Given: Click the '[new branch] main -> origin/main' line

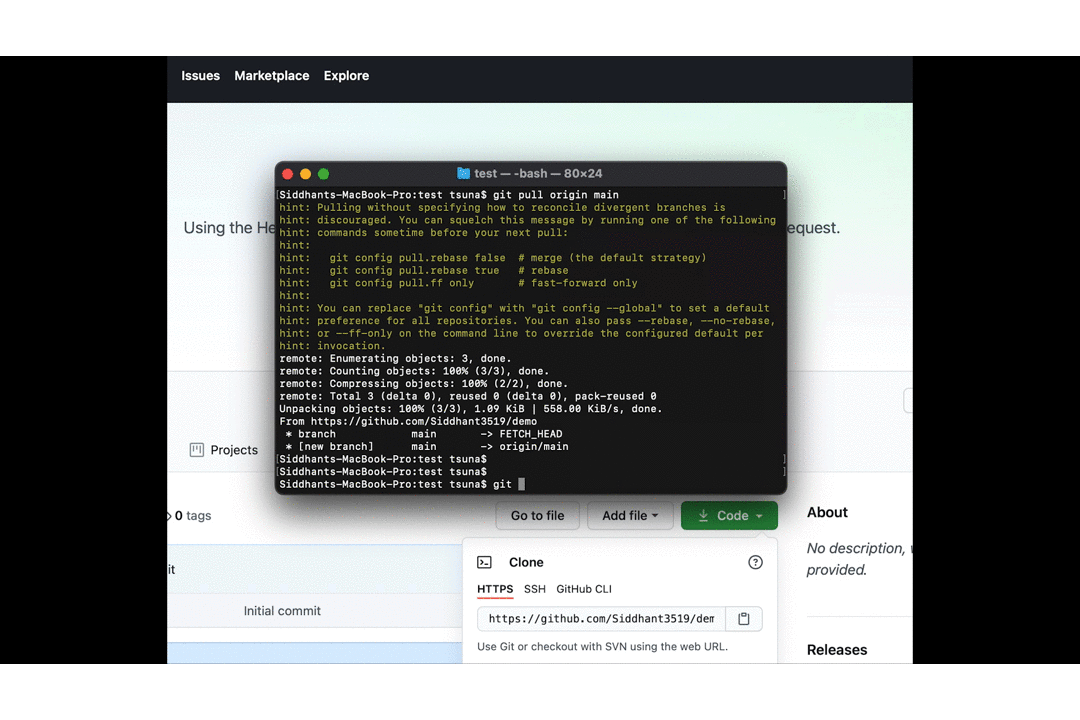Looking at the screenshot, I should pos(427,446).
